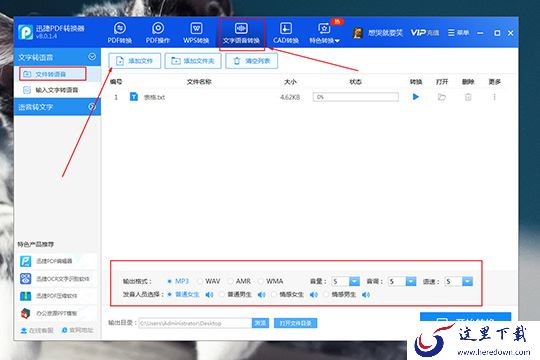The width and height of the screenshot is (540, 360).
Task: Open the PDF操作 tab icon
Action: tap(158, 28)
